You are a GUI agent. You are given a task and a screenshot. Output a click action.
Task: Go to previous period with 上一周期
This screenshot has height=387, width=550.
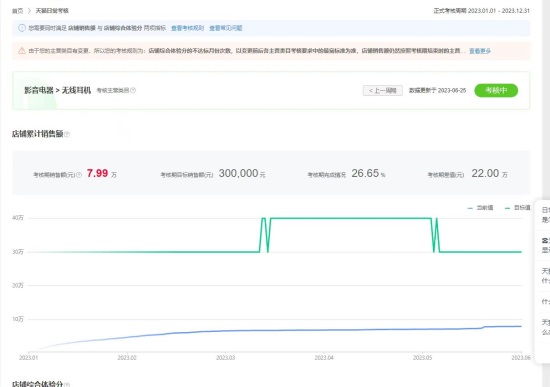(383, 91)
